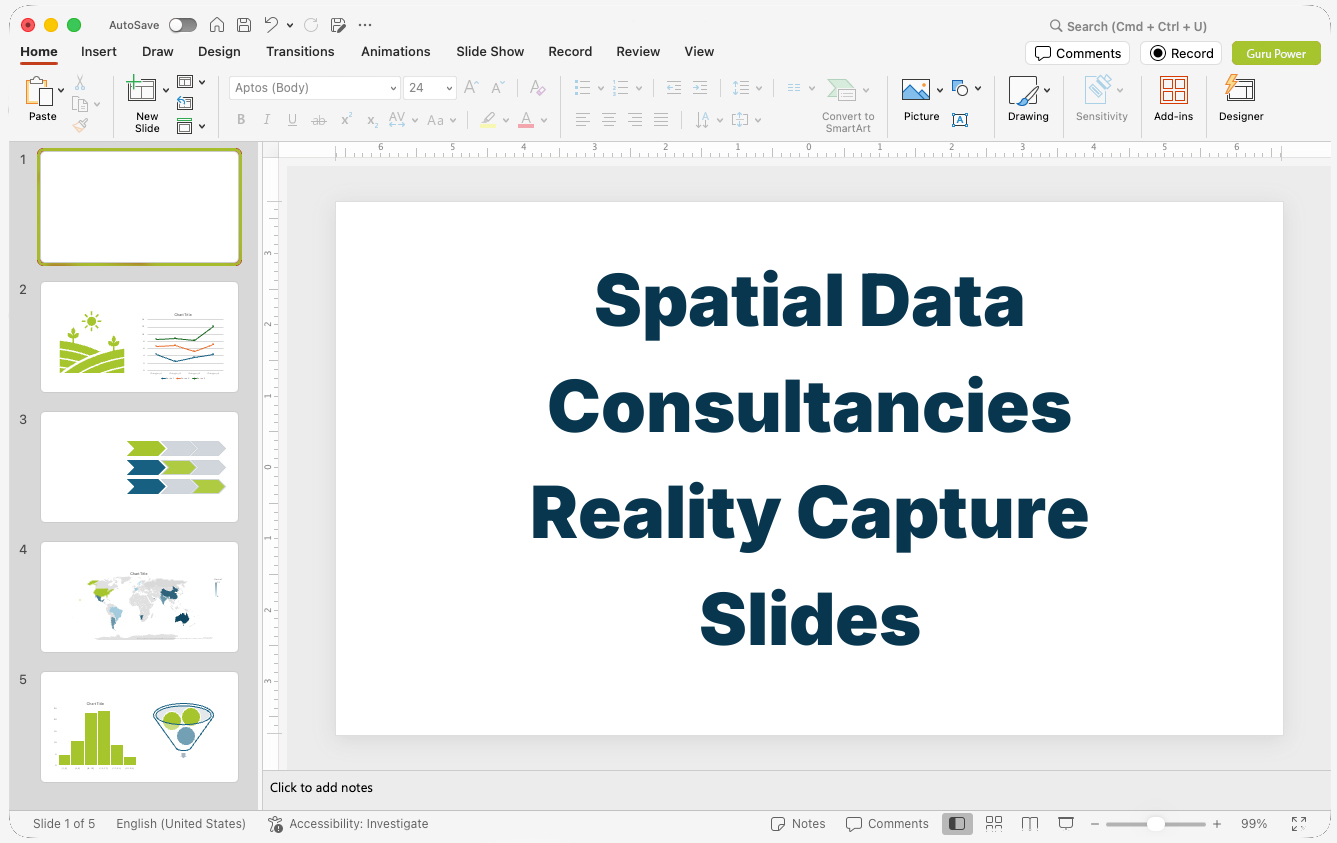This screenshot has width=1337, height=843.
Task: Expand the Paste options arrow
Action: click(x=61, y=90)
